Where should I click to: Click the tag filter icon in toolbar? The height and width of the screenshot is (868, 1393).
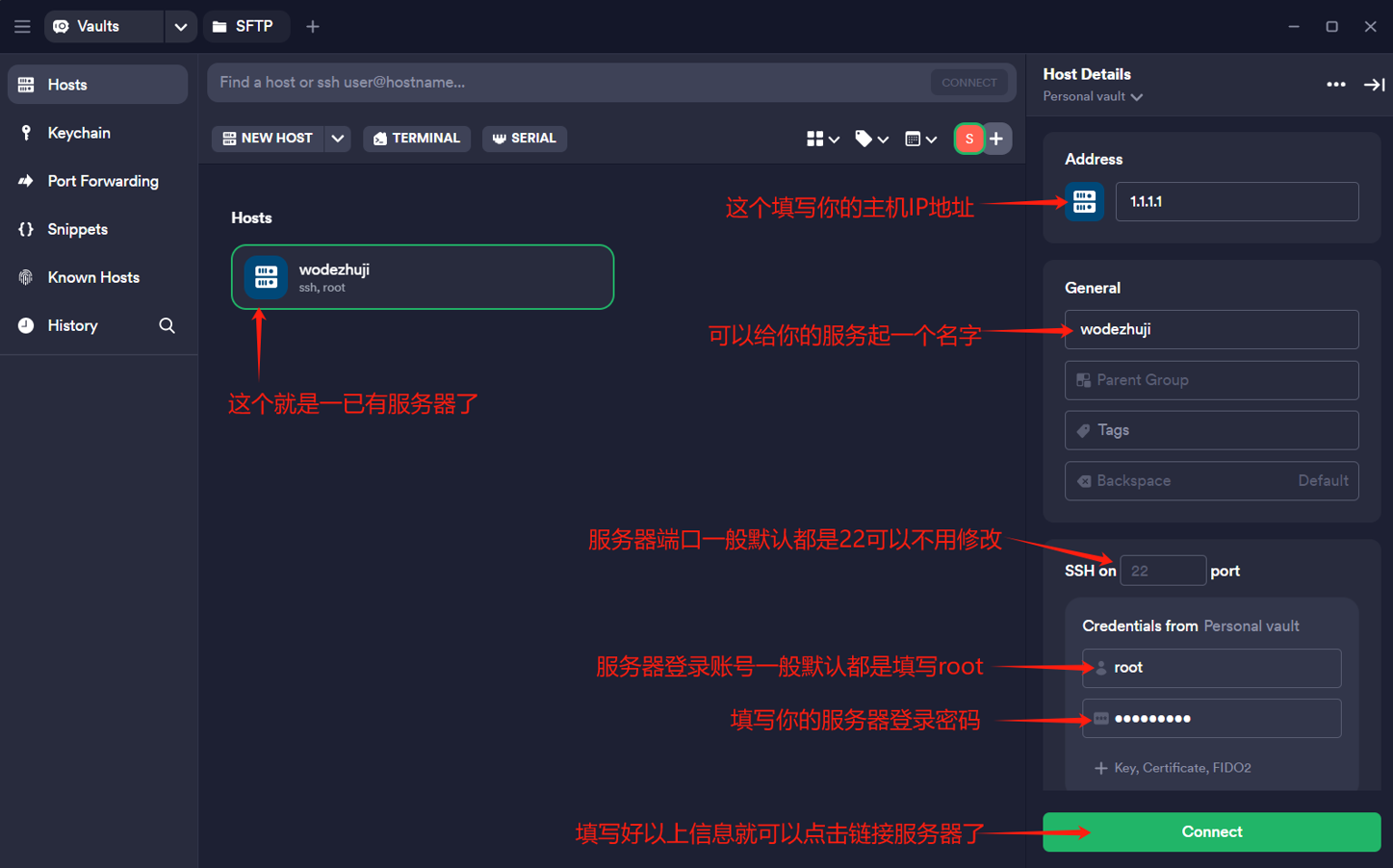[x=870, y=140]
